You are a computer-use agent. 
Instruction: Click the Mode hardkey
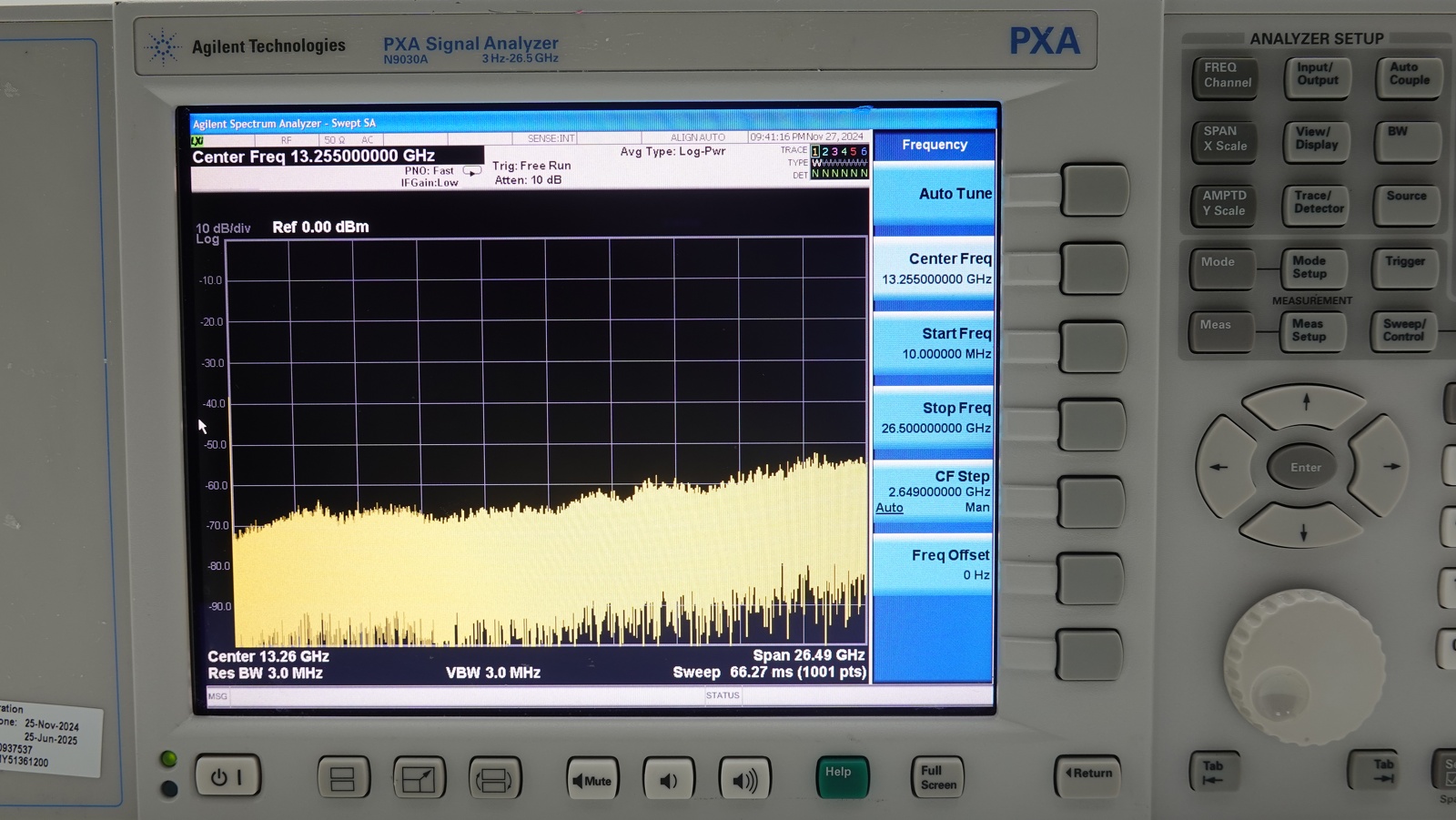coord(1222,268)
